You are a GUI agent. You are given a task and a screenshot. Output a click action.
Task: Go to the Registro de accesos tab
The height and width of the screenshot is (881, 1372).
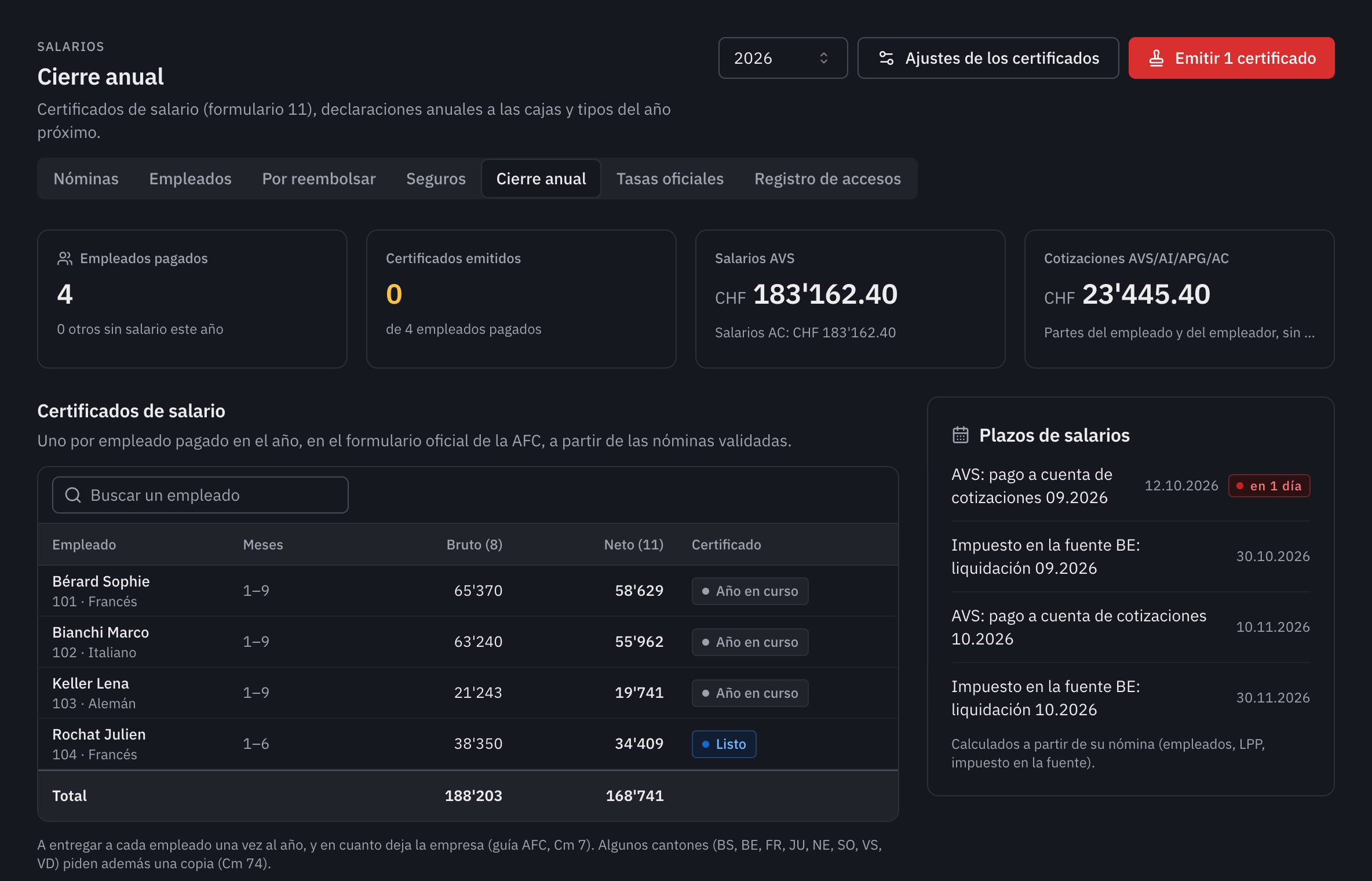[827, 179]
